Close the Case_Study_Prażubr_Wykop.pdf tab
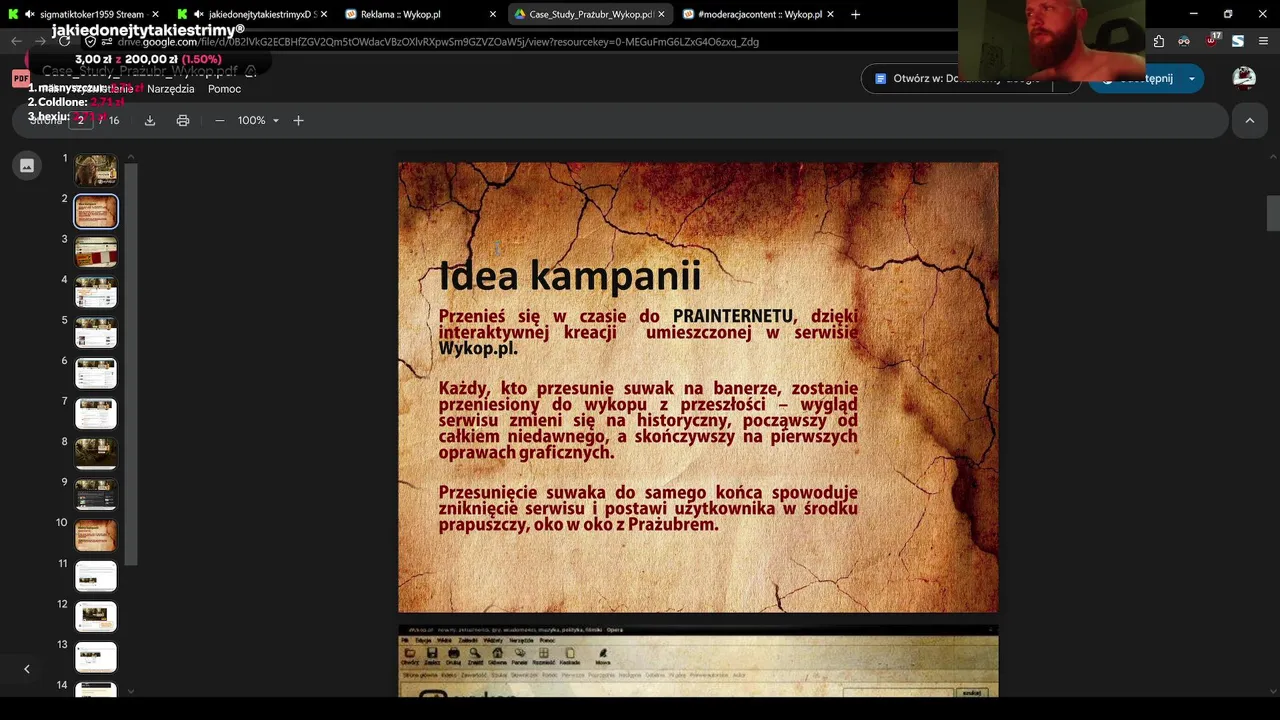 pos(661,15)
